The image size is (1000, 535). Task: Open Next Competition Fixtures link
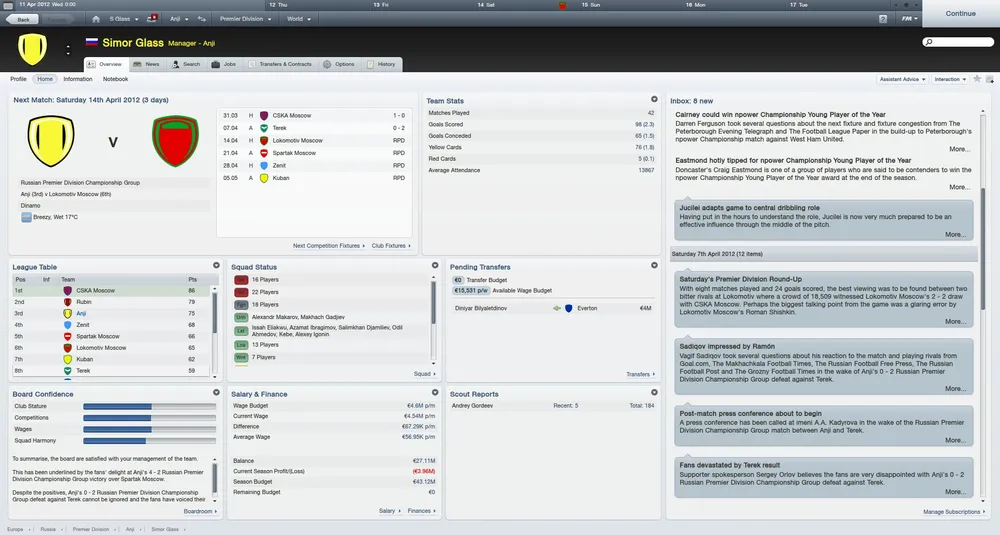328,246
